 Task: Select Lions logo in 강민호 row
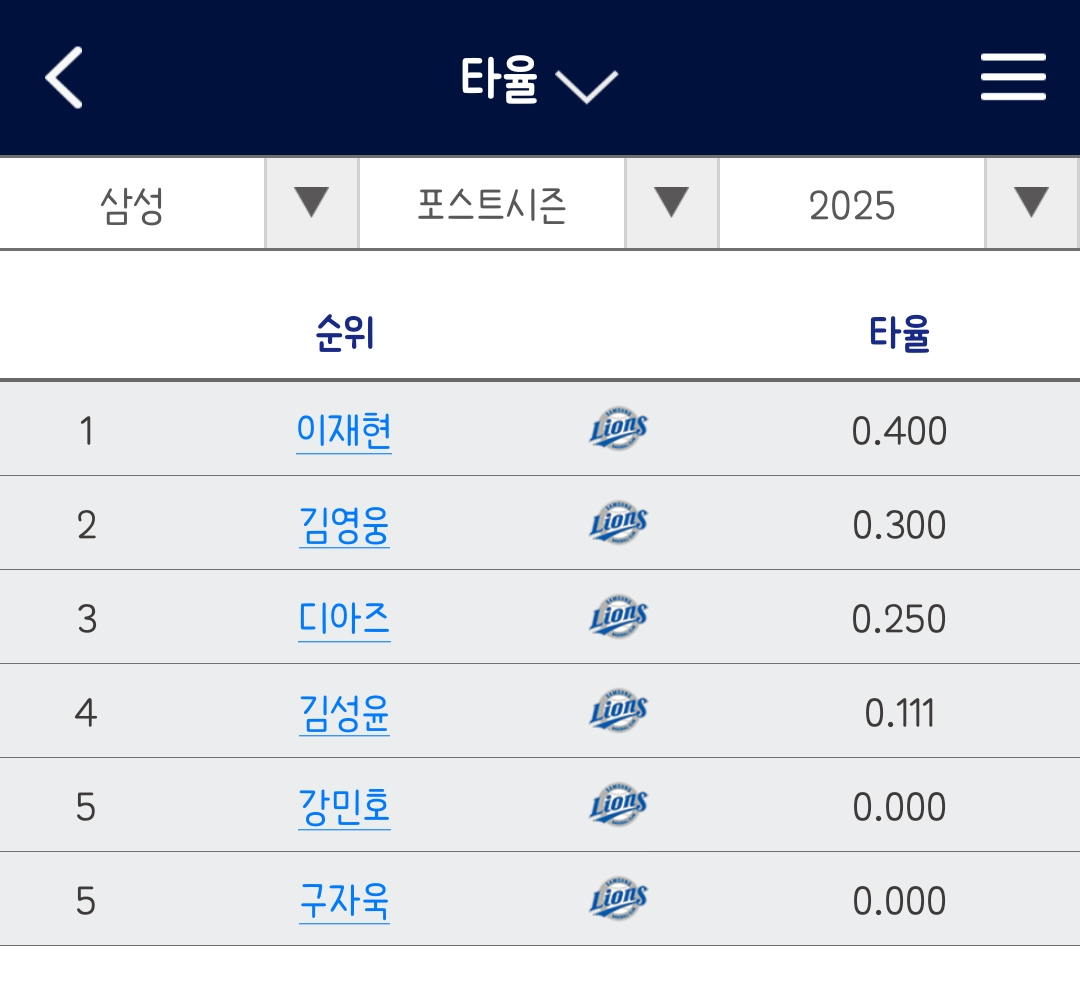click(618, 806)
